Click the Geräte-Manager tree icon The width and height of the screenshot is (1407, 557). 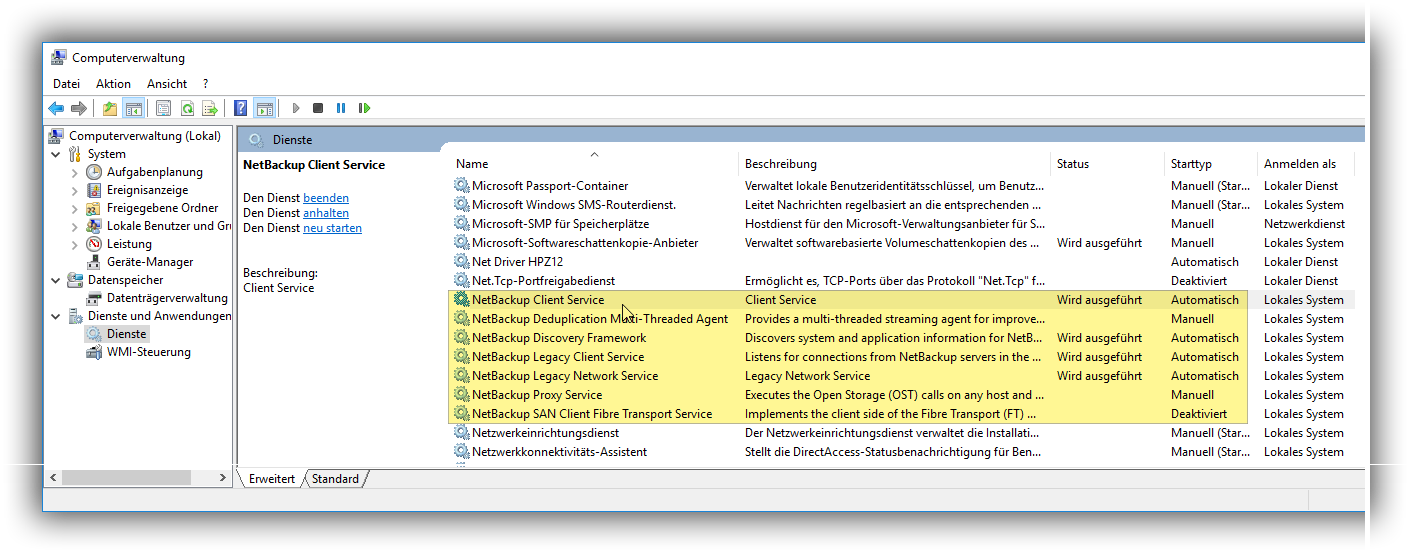pos(94,262)
